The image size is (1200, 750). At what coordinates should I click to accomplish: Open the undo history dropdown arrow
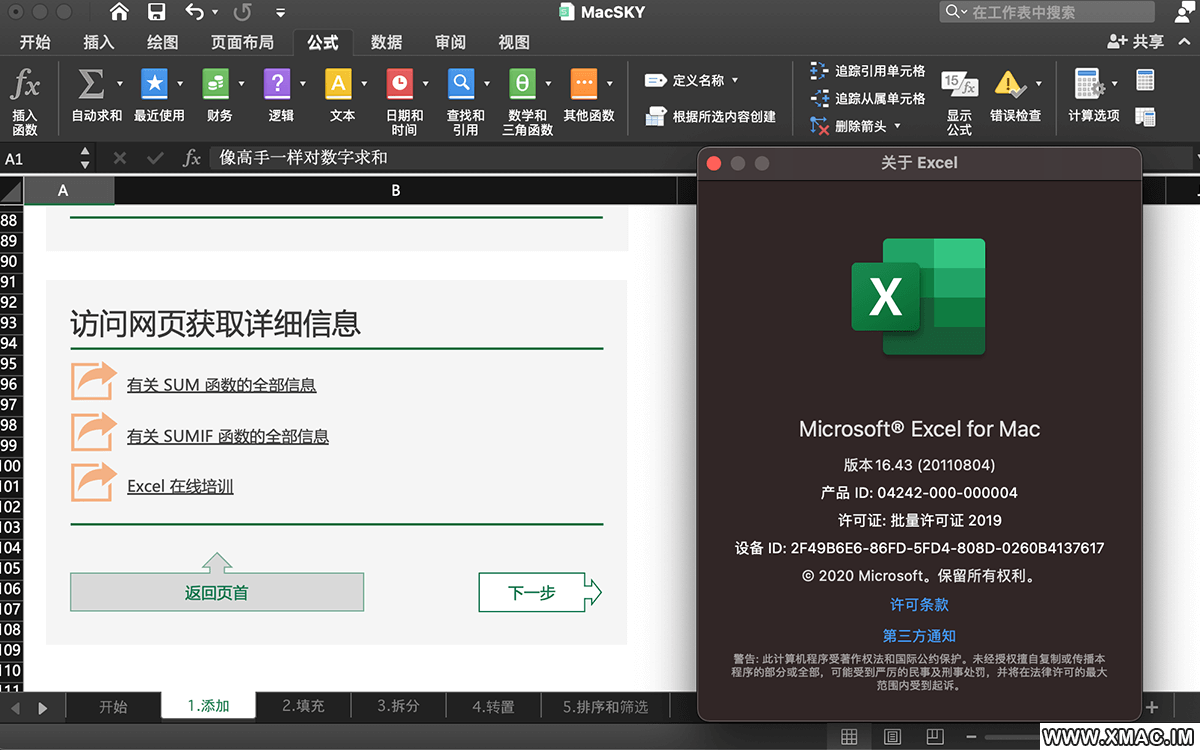coord(215,13)
